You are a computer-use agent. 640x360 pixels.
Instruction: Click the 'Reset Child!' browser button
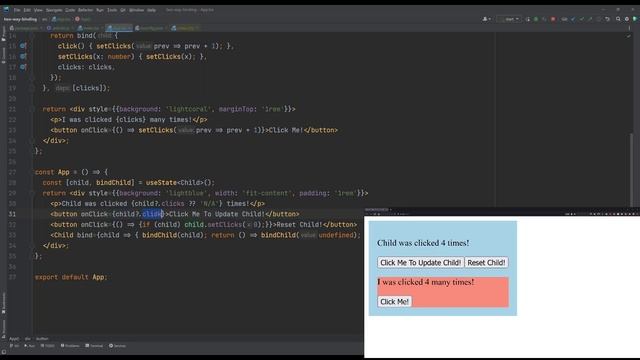point(486,262)
